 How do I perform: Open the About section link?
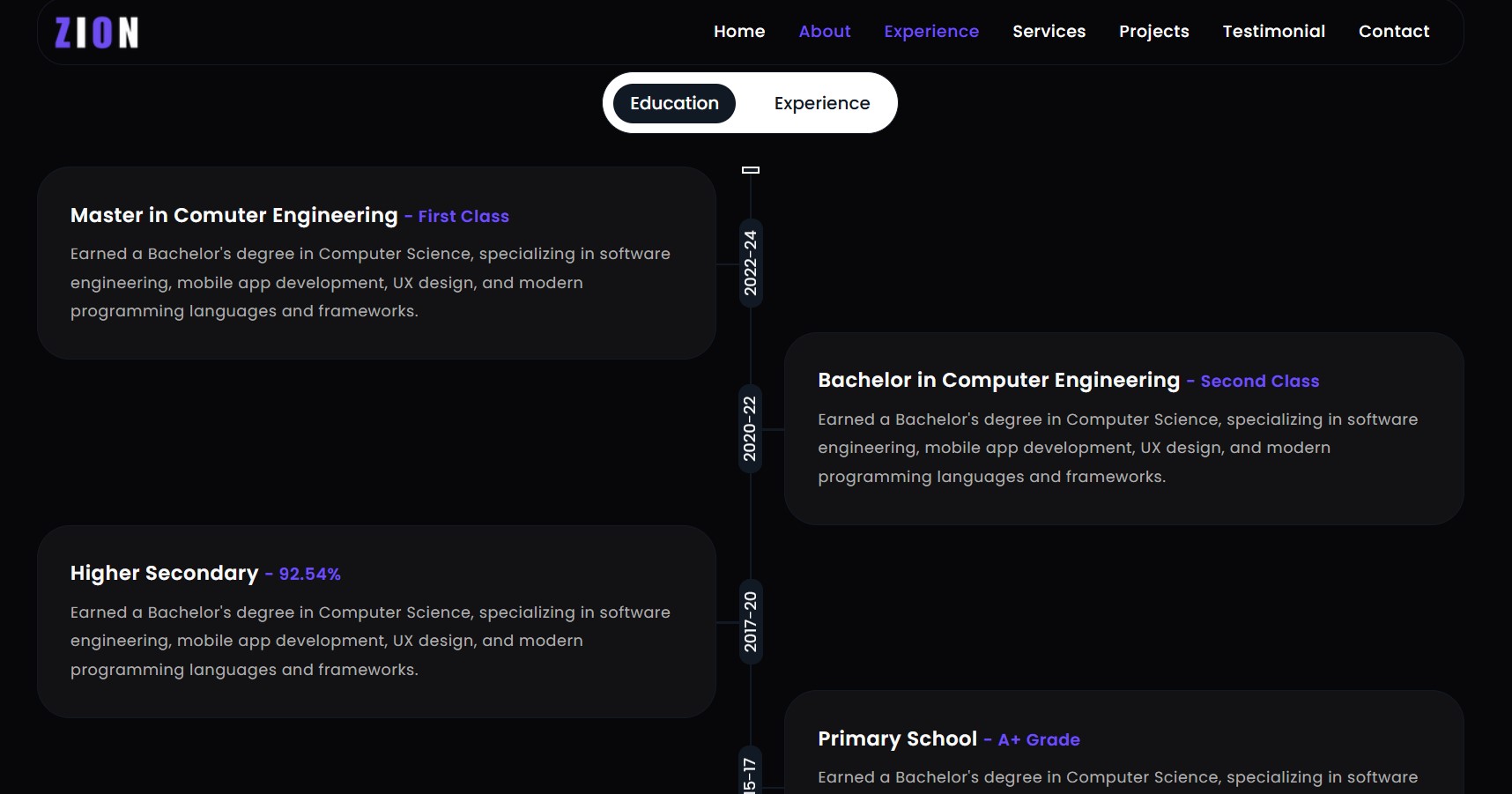(824, 32)
